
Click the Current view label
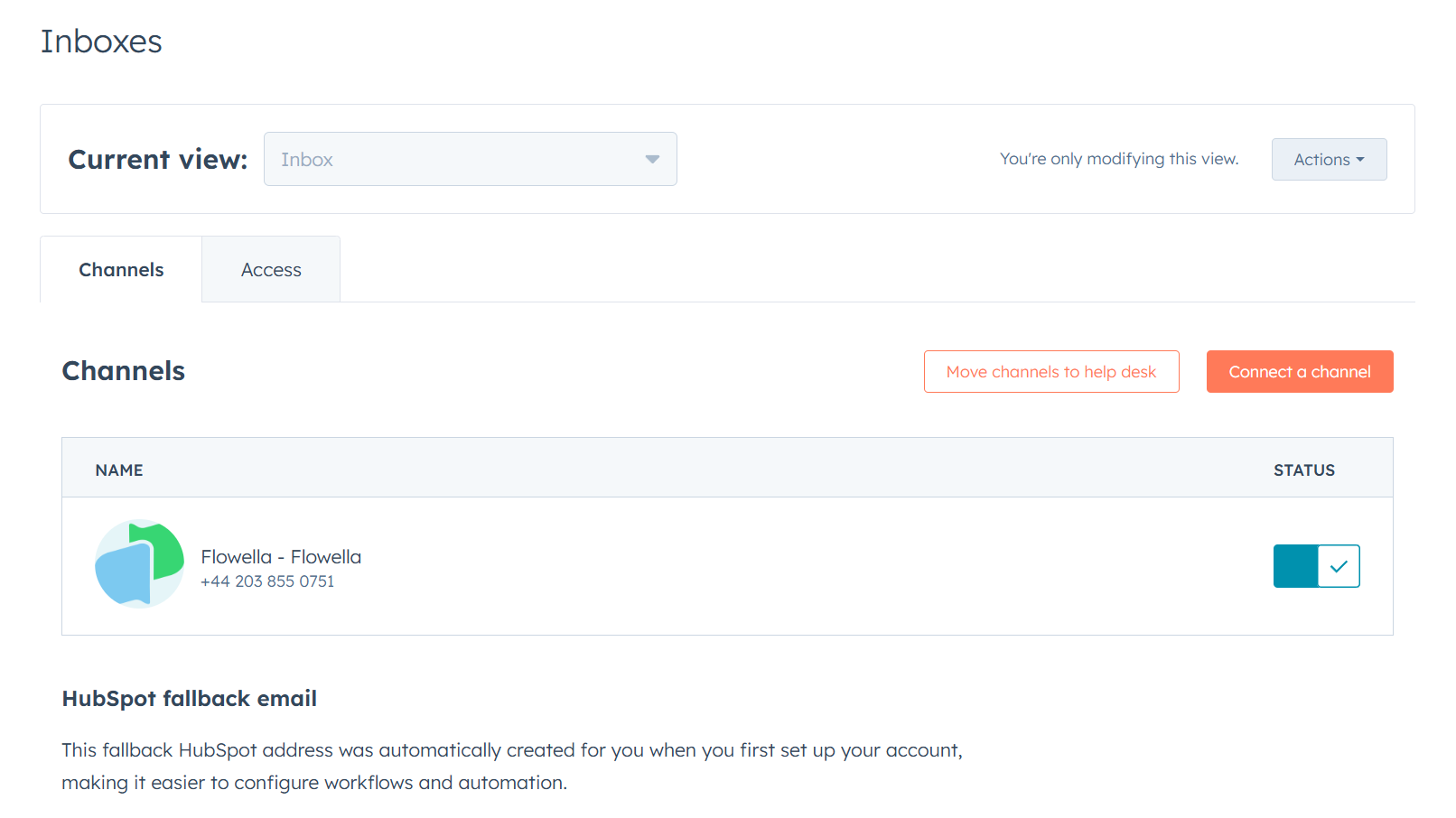pyautogui.click(x=158, y=160)
